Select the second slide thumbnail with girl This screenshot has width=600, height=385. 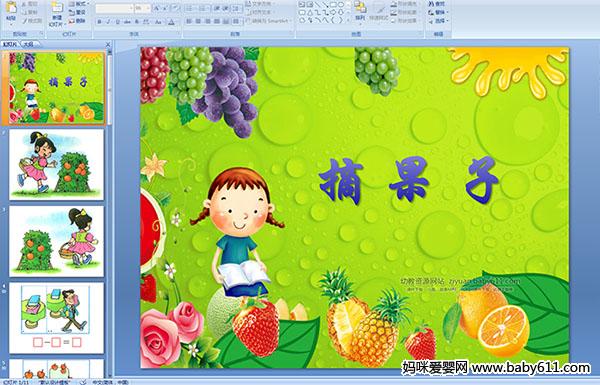57,165
